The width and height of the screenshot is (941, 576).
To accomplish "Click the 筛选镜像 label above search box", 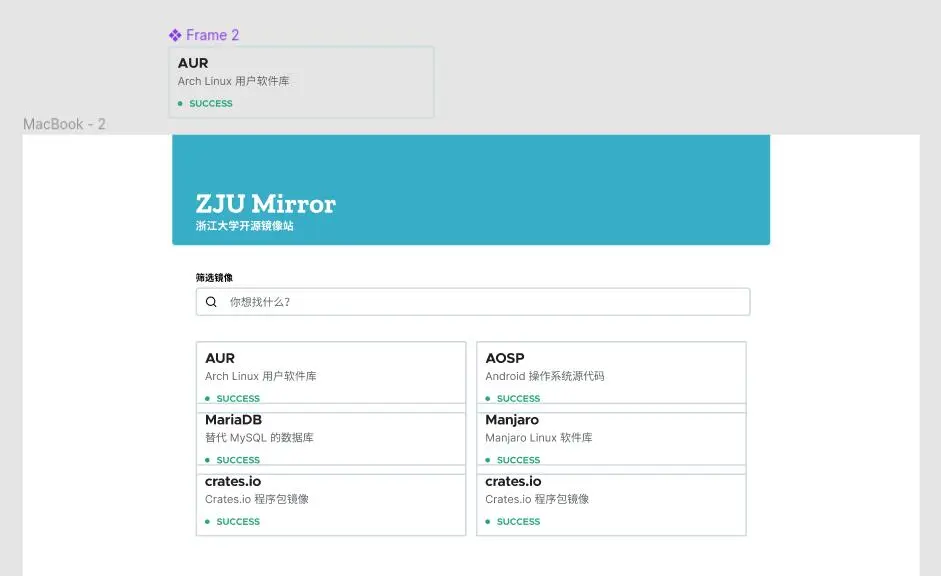I will (x=214, y=277).
